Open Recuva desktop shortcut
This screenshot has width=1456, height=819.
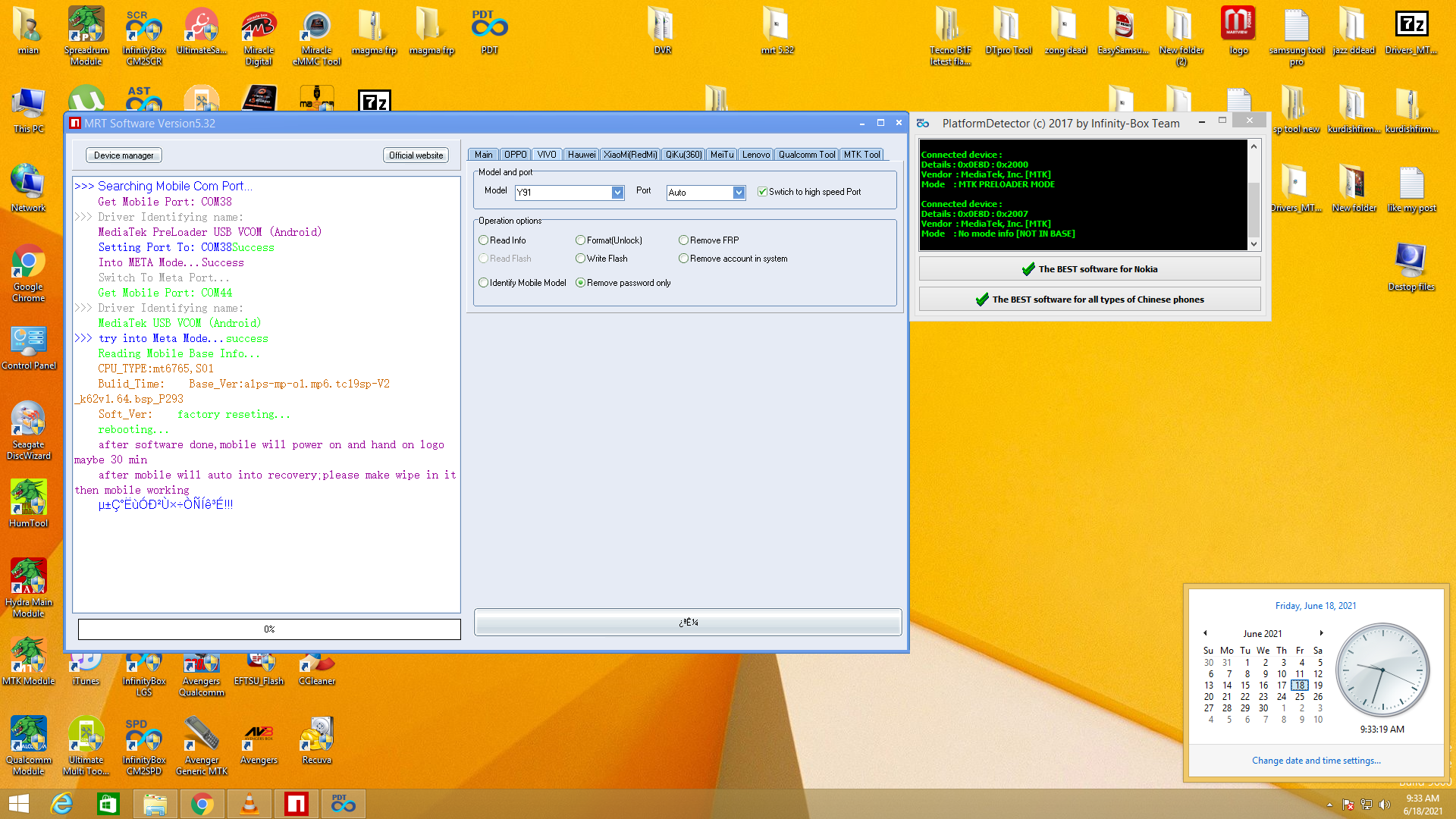(317, 741)
